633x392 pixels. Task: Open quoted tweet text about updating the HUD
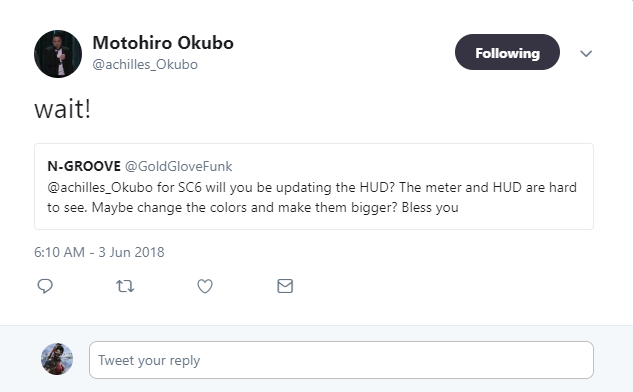[x=312, y=197]
